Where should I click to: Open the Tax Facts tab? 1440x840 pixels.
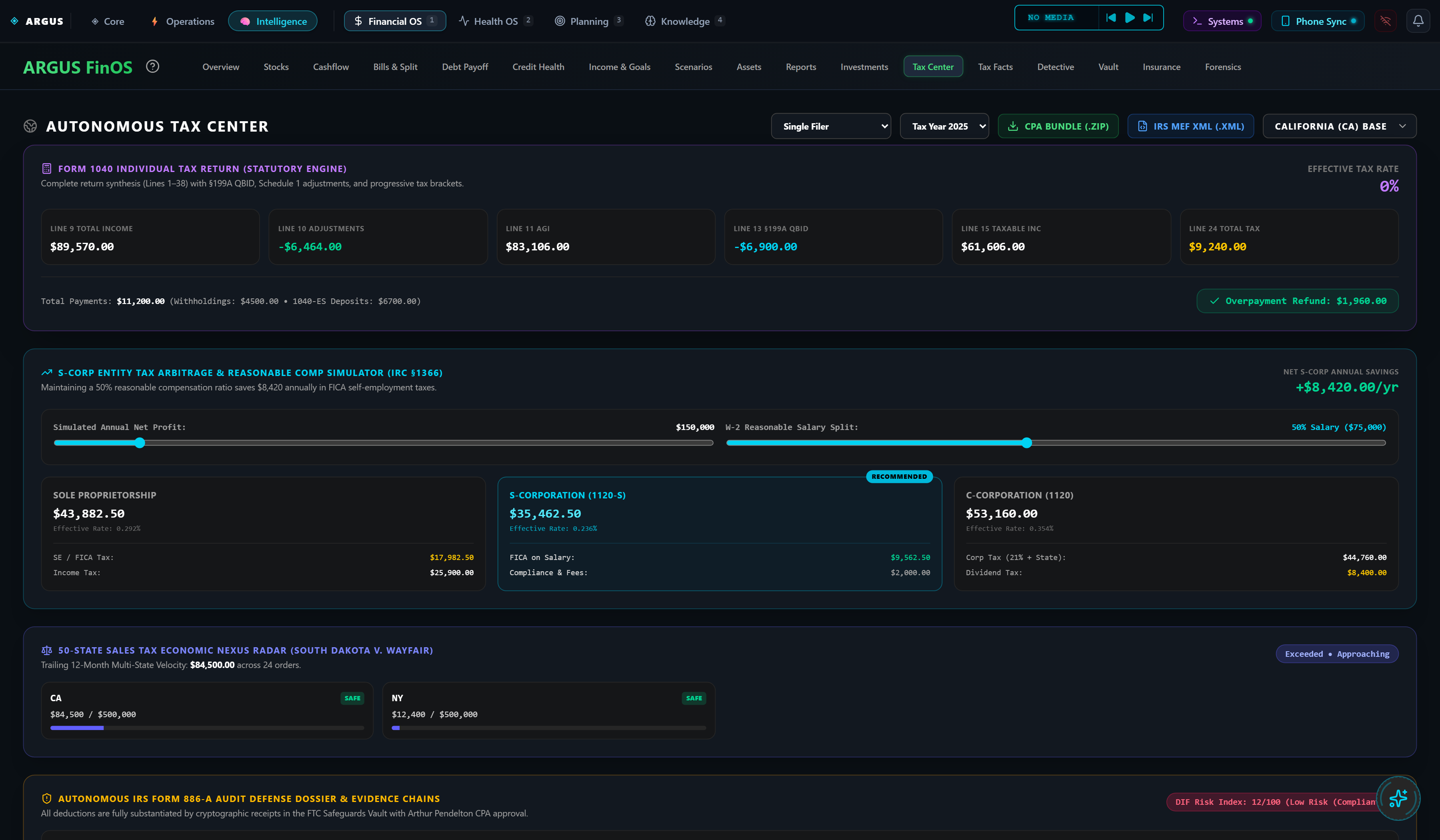click(996, 67)
